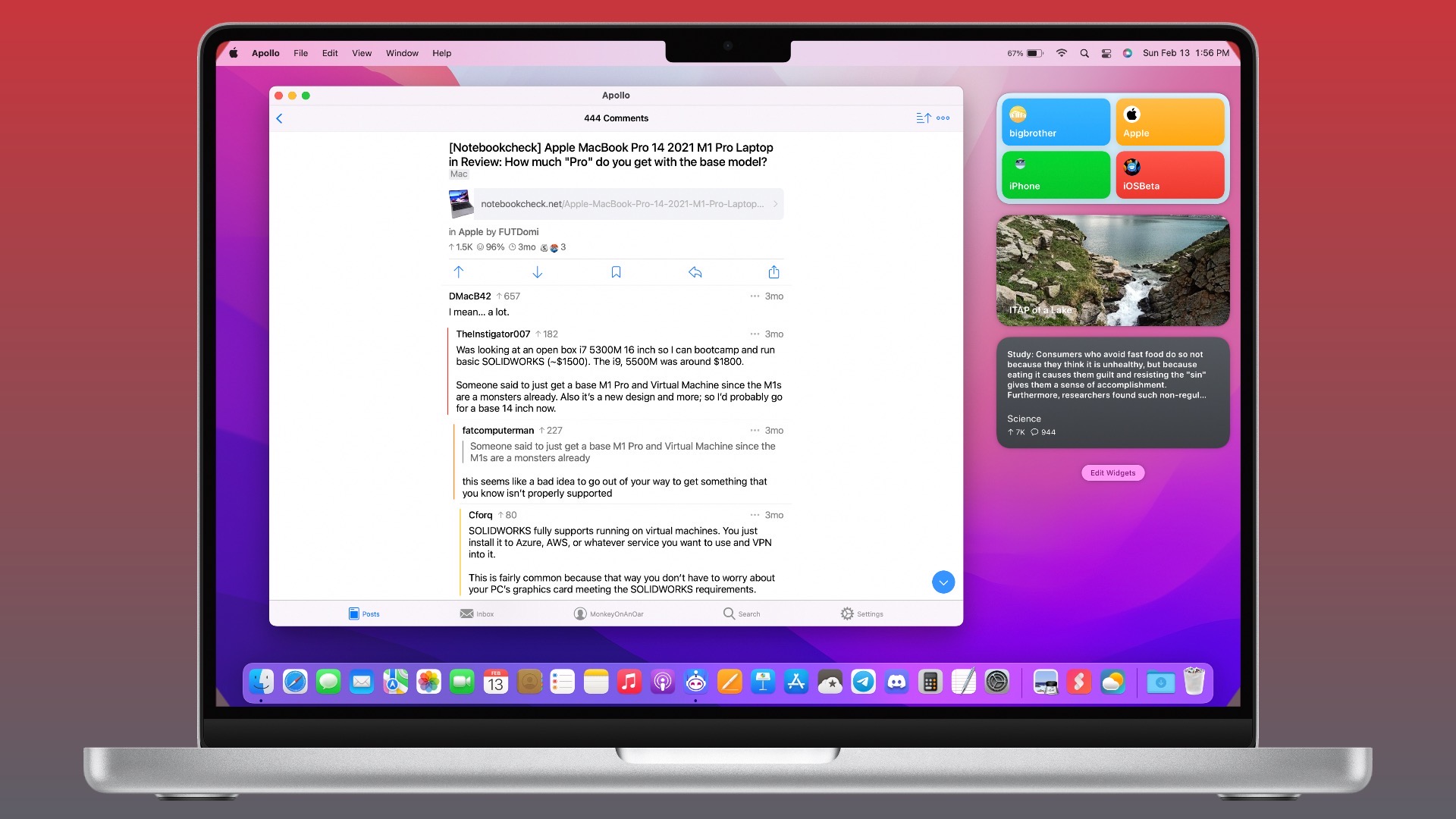Image resolution: width=1456 pixels, height=819 pixels.
Task: Open the Help menu
Action: [441, 53]
